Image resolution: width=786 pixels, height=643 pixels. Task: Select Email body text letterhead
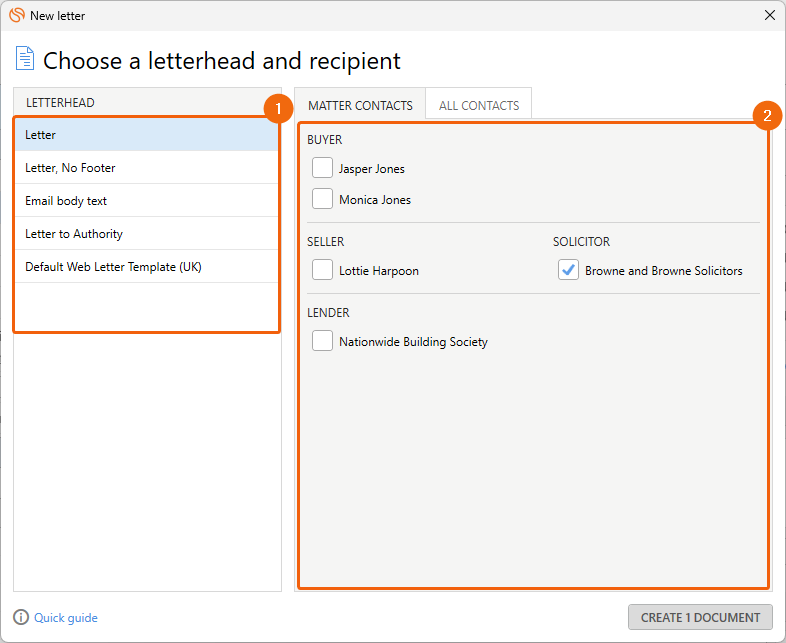[146, 201]
